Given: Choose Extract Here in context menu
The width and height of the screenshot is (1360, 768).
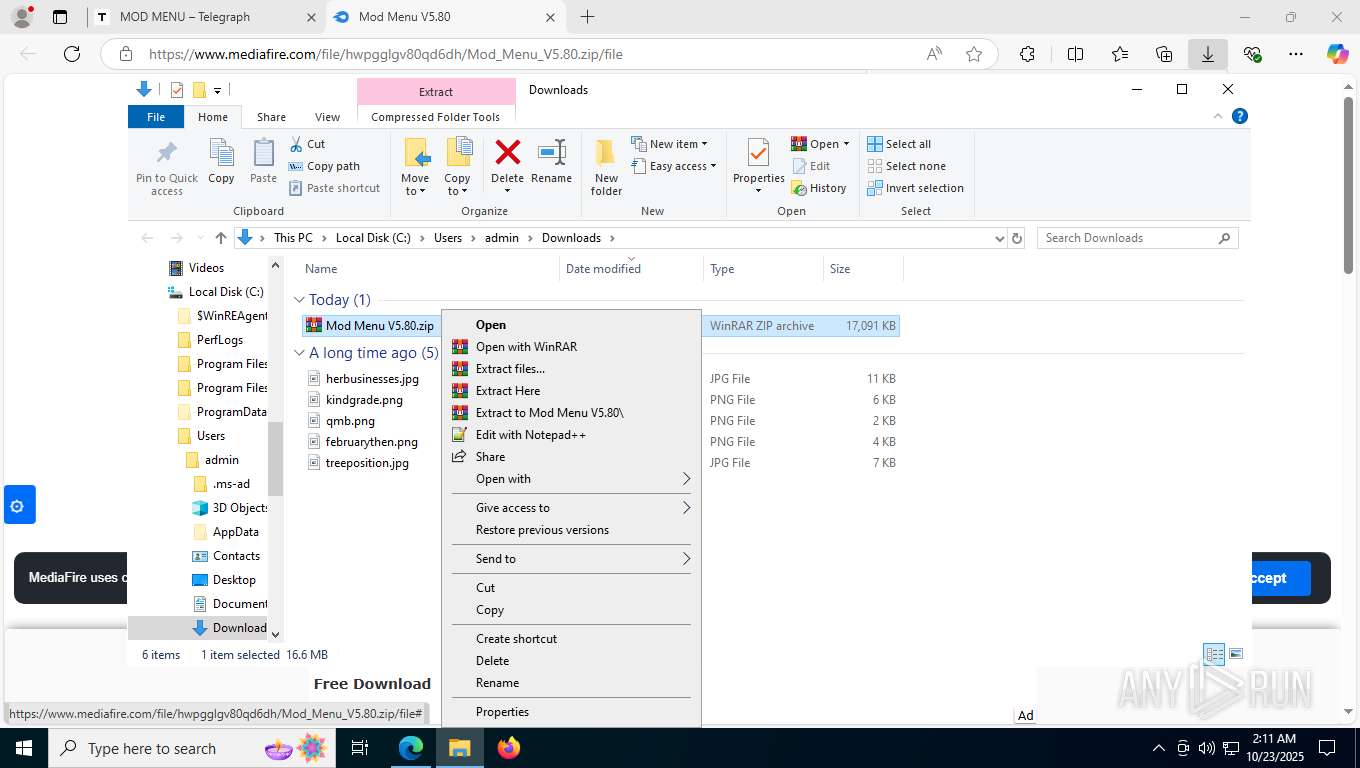Looking at the screenshot, I should pos(571,391).
